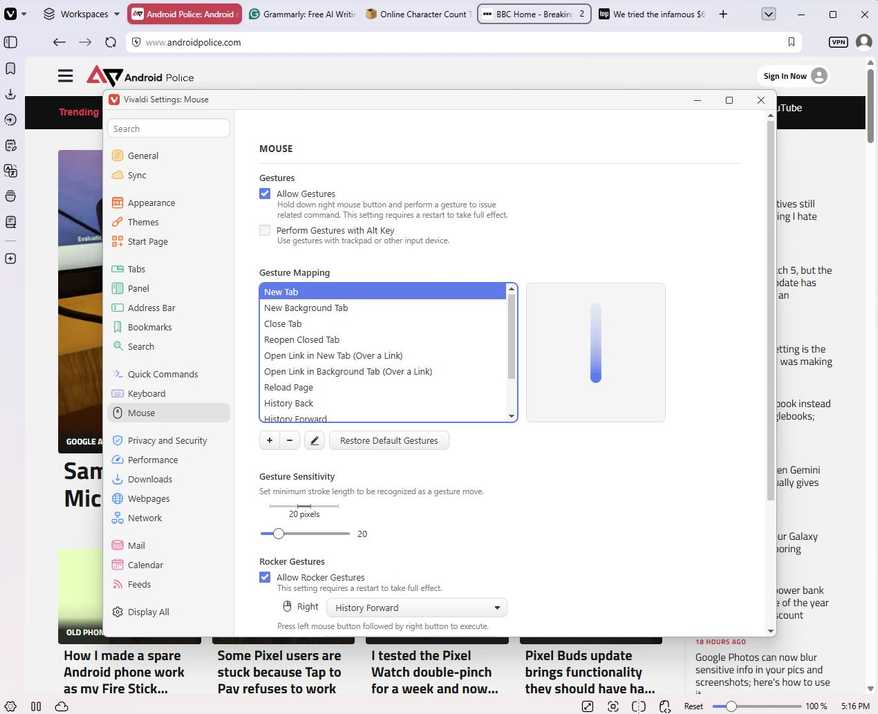Image resolution: width=878 pixels, height=714 pixels.
Task: Click the VPN icon in address bar
Action: [838, 42]
